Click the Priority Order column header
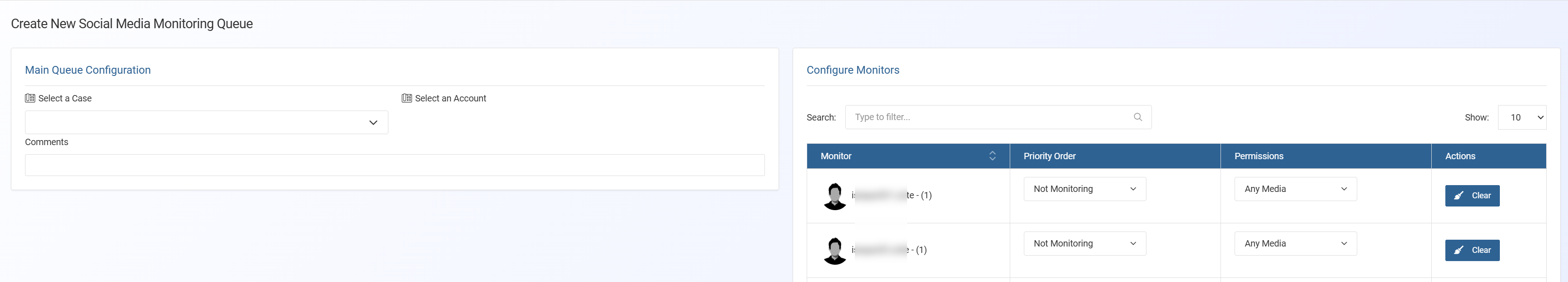The image size is (1568, 282). [x=1049, y=156]
